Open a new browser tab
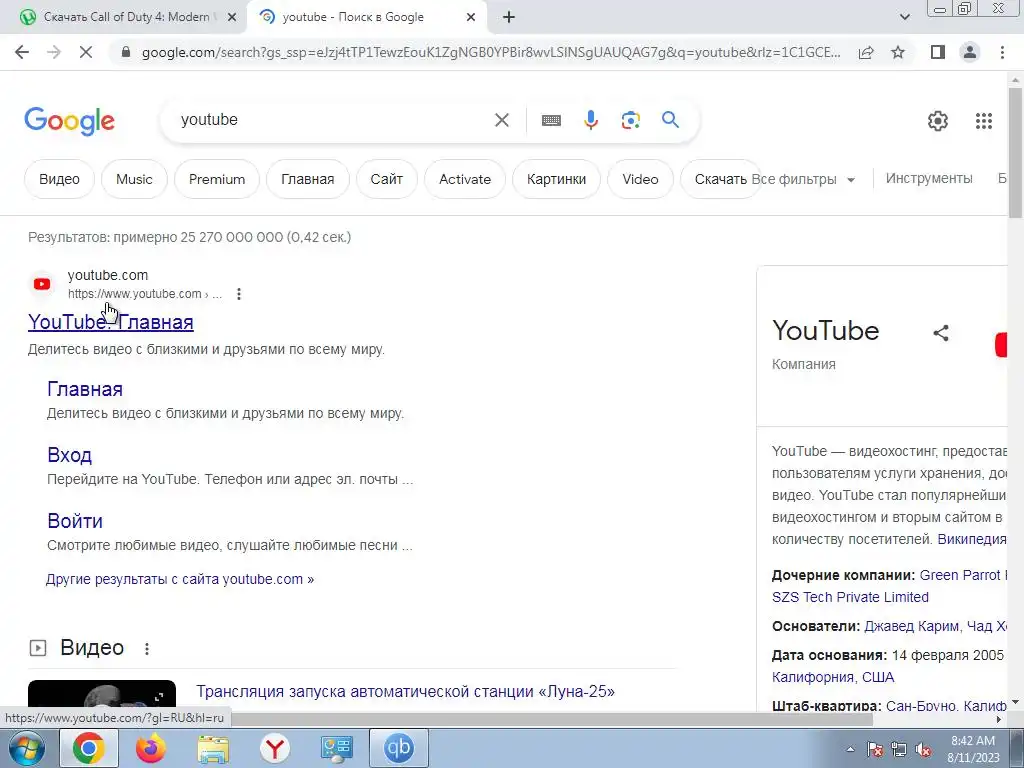The image size is (1024, 768). 509,18
